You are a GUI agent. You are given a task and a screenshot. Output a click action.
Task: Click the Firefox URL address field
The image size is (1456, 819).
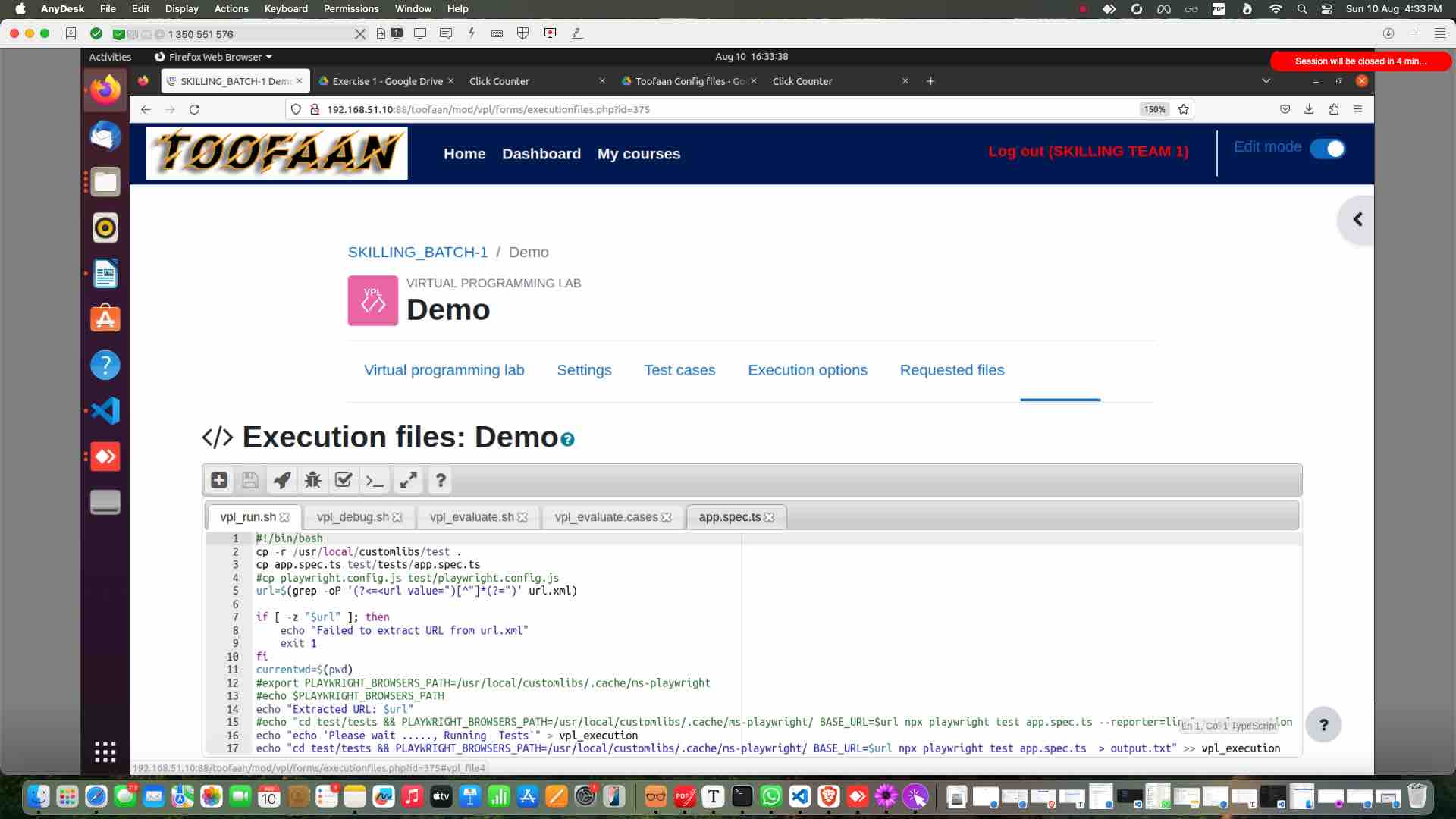(682, 109)
